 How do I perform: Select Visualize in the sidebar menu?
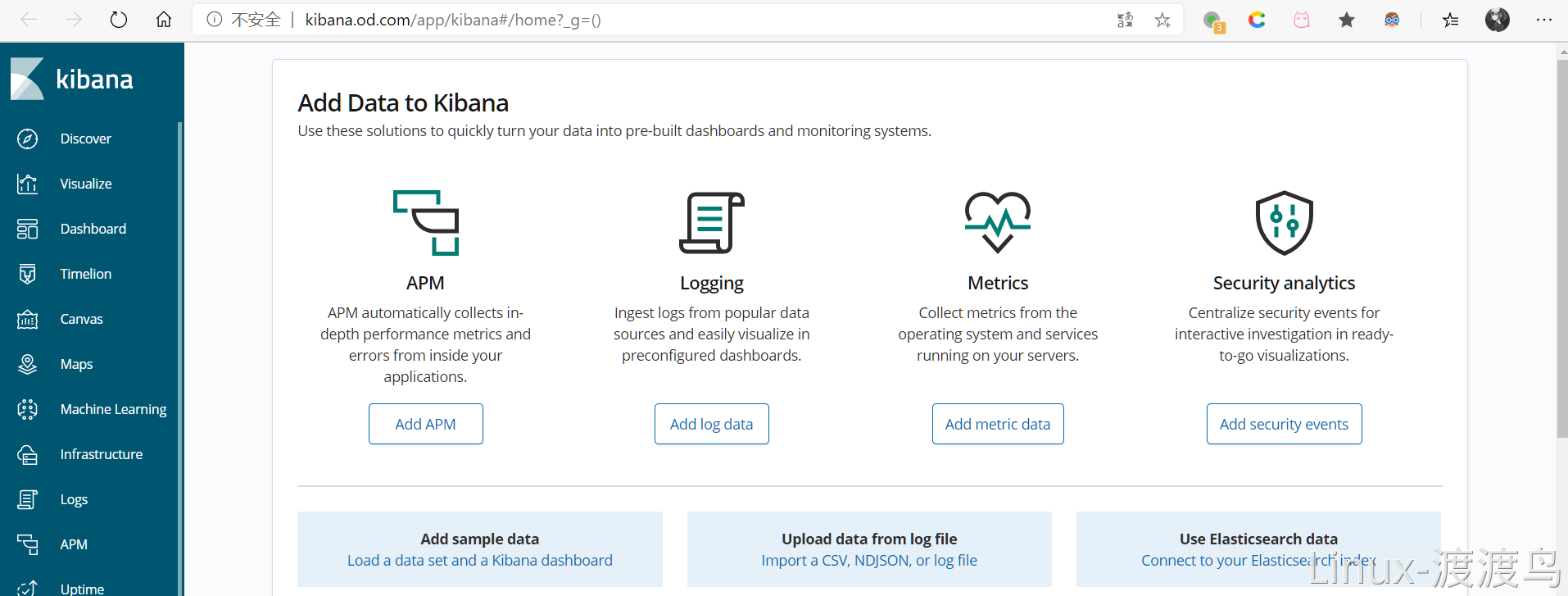[86, 184]
